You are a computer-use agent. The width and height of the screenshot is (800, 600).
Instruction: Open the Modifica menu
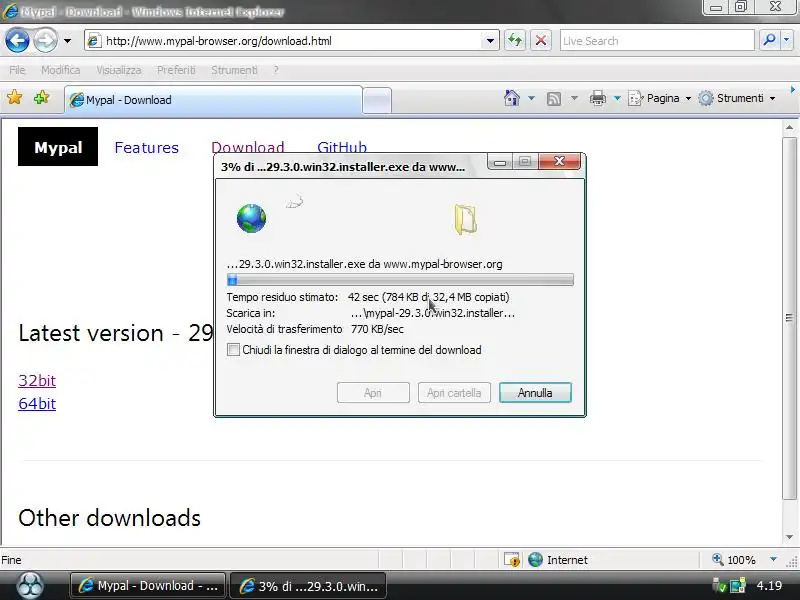click(x=61, y=70)
